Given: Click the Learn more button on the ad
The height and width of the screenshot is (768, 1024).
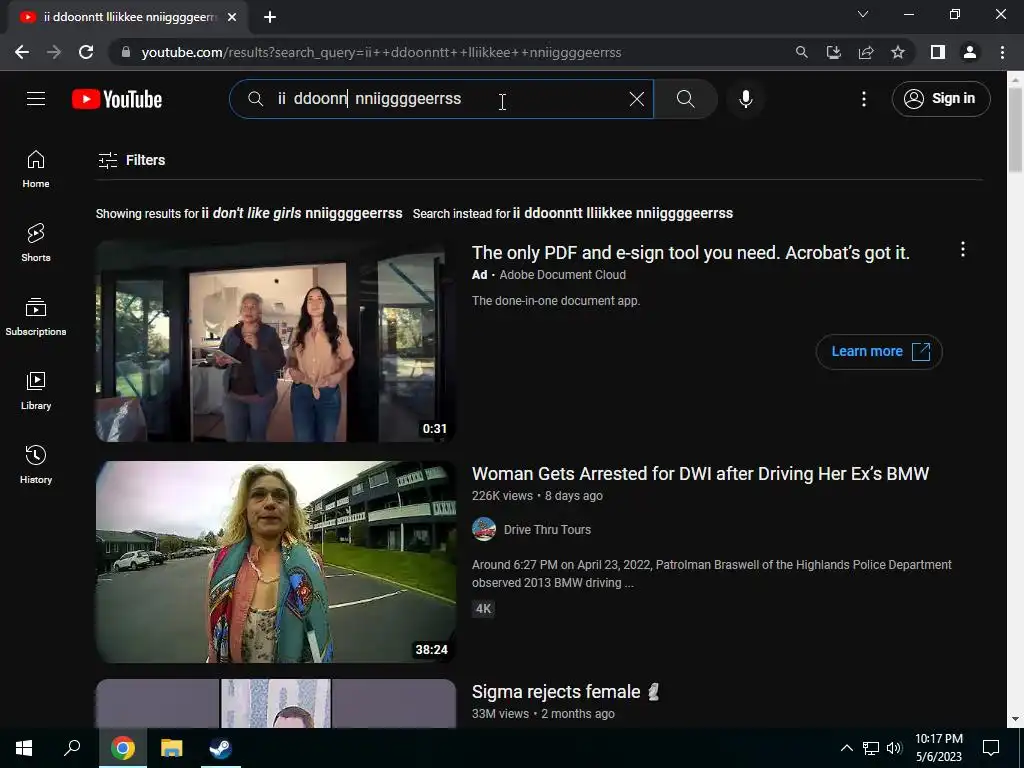Looking at the screenshot, I should [x=879, y=351].
